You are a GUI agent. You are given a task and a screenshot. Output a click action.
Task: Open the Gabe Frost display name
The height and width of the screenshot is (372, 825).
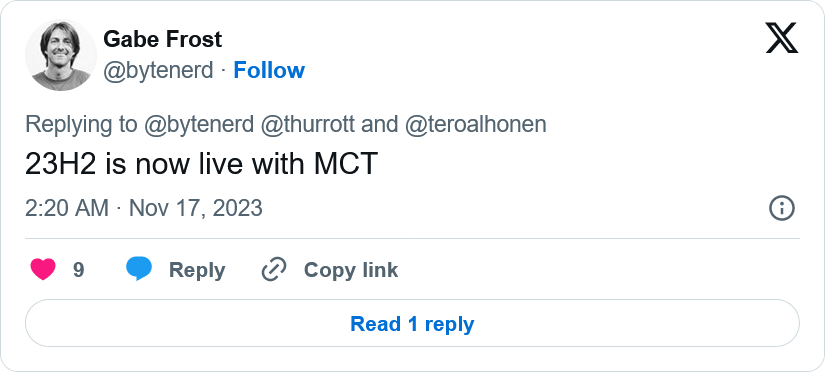163,39
